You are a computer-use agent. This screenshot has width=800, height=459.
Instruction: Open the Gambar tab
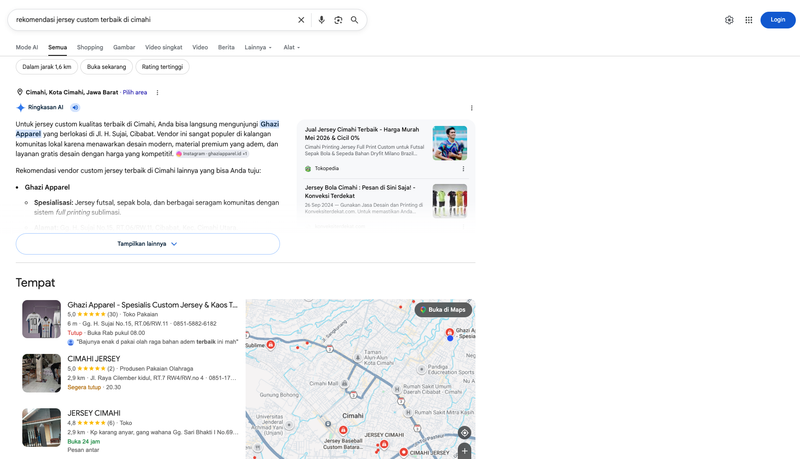pos(124,47)
